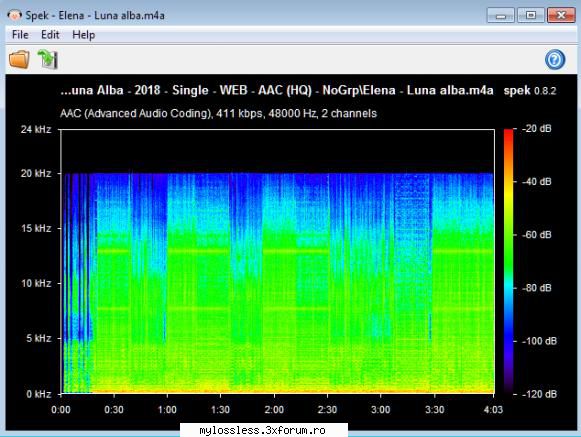The height and width of the screenshot is (437, 581).
Task: Click the 2:30 time label
Action: [328, 410]
